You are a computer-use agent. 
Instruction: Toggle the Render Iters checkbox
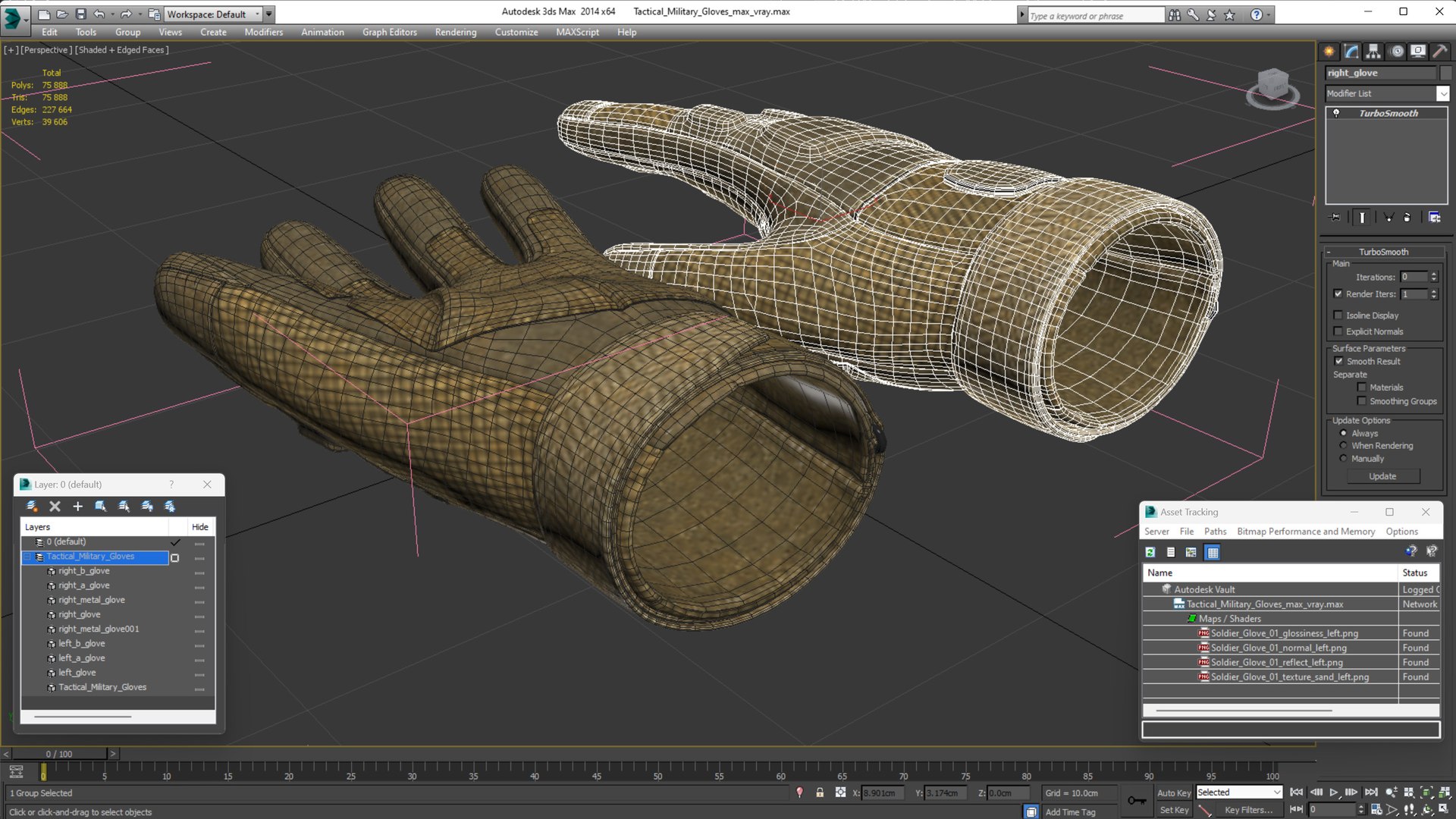point(1338,294)
